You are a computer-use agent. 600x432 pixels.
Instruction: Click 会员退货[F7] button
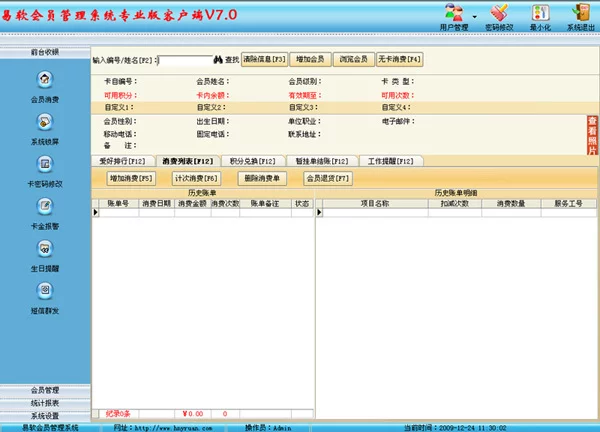pyautogui.click(x=328, y=178)
